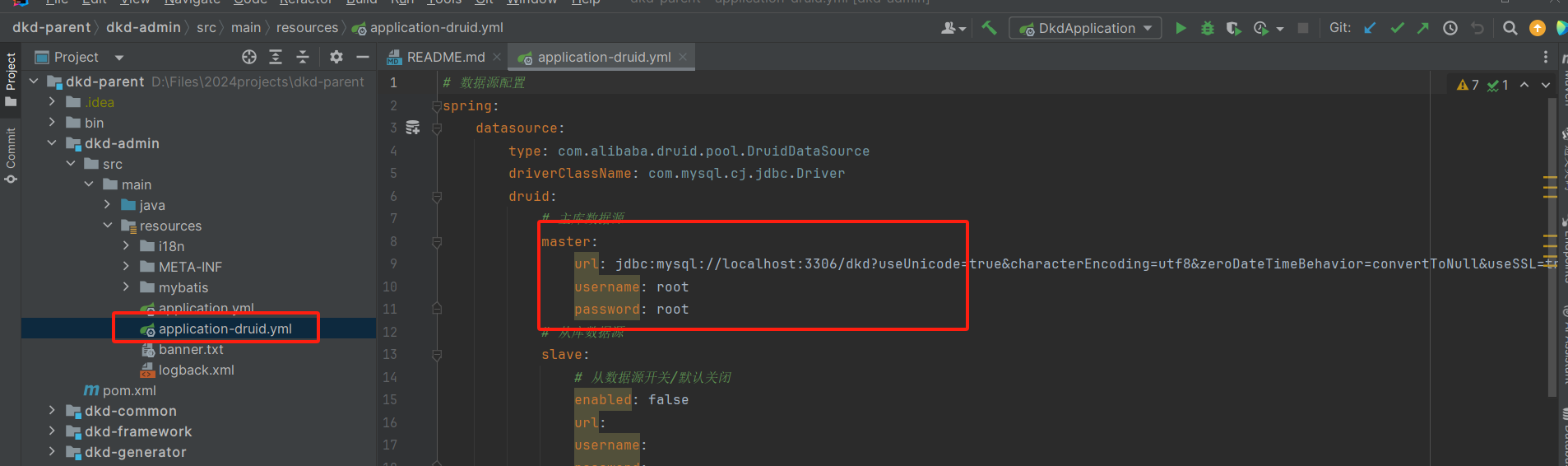
Task: Expand the bin folder
Action: pyautogui.click(x=52, y=123)
